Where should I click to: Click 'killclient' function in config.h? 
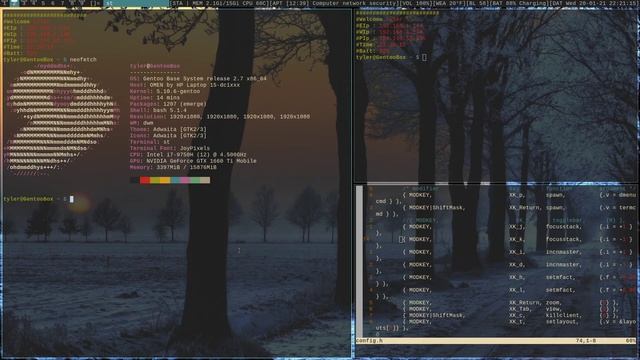562,315
